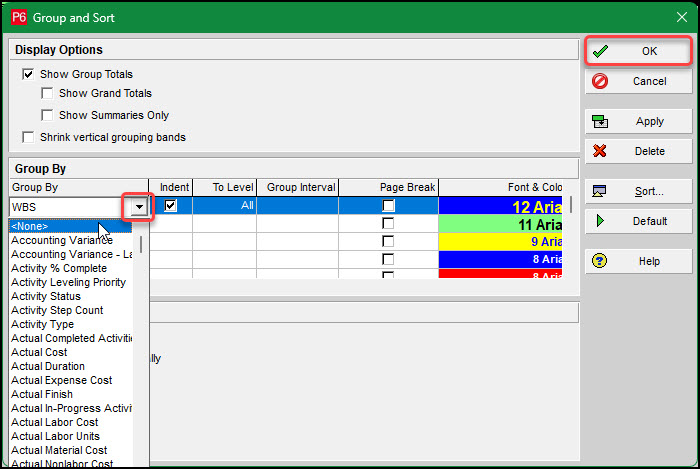Tick Shrink vertical grouping bands
Image resolution: width=700 pixels, height=469 pixels.
point(28,137)
